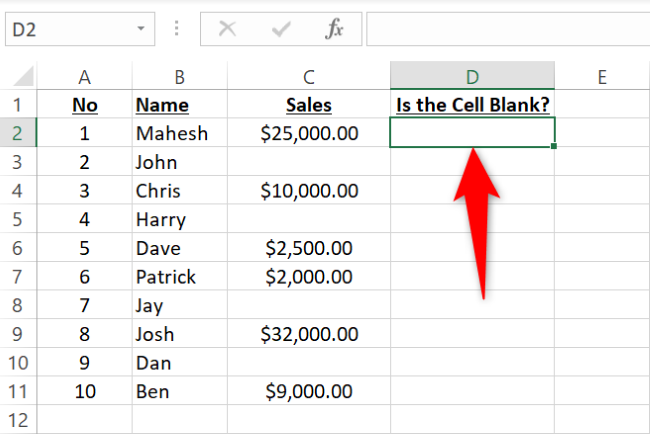Image resolution: width=650 pixels, height=434 pixels.
Task: Select the empty Sales cell next to John
Action: (x=309, y=162)
